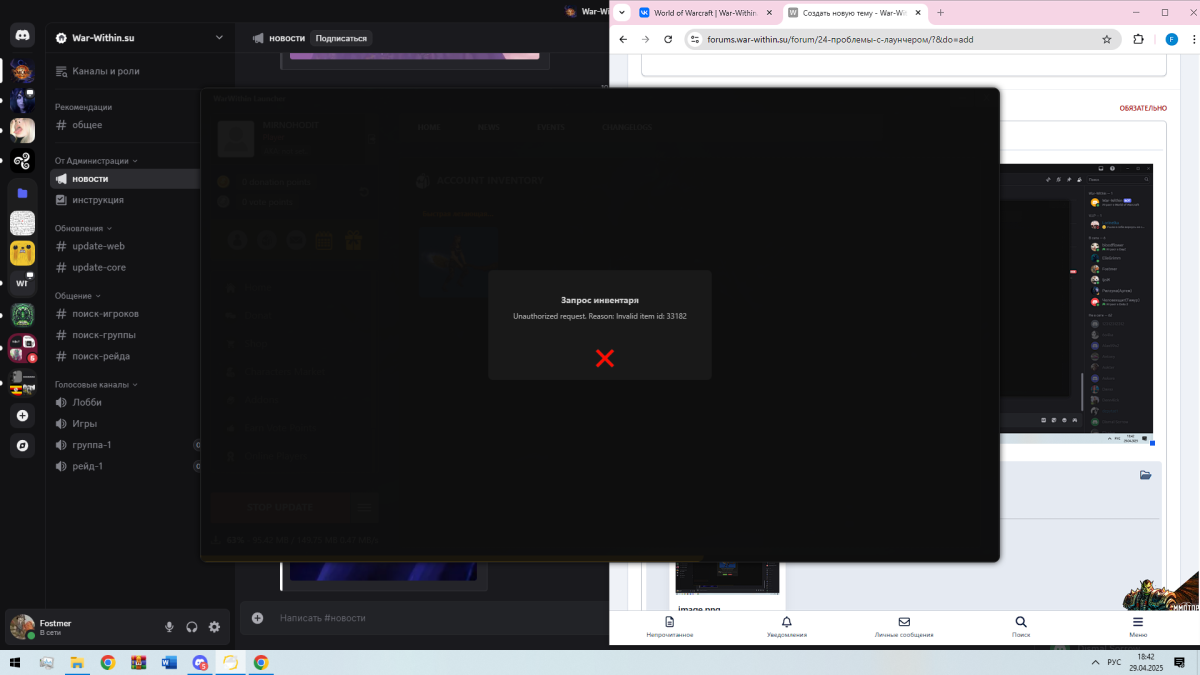The width and height of the screenshot is (1200, 675).
Task: Expand War-Within.su server header dropdown
Action: (219, 38)
